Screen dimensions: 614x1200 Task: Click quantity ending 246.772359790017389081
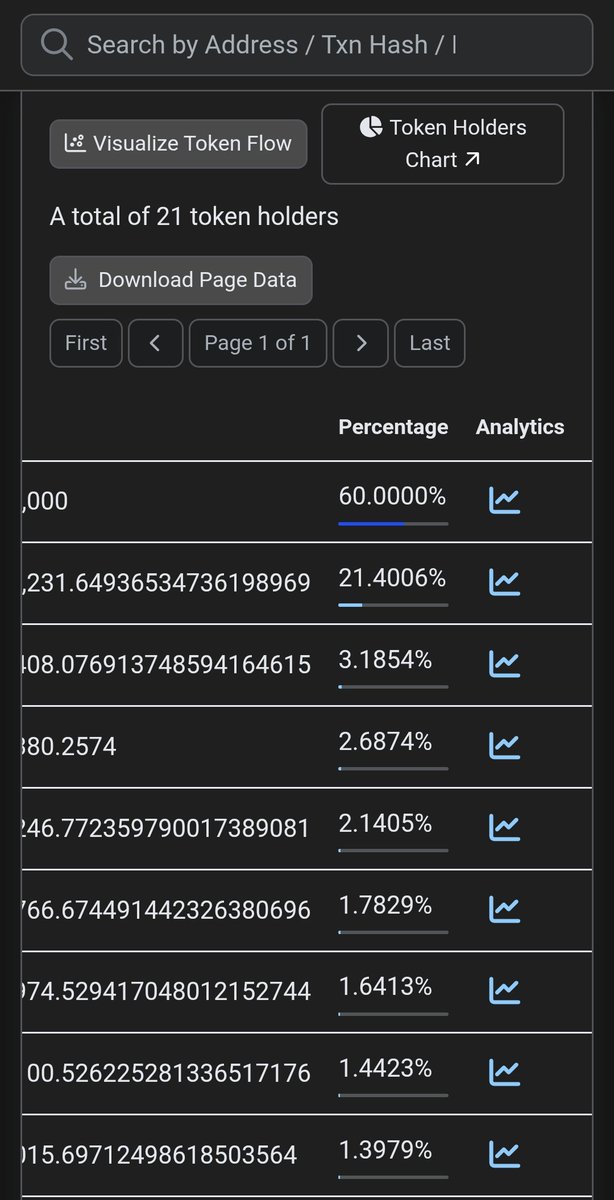coord(166,828)
